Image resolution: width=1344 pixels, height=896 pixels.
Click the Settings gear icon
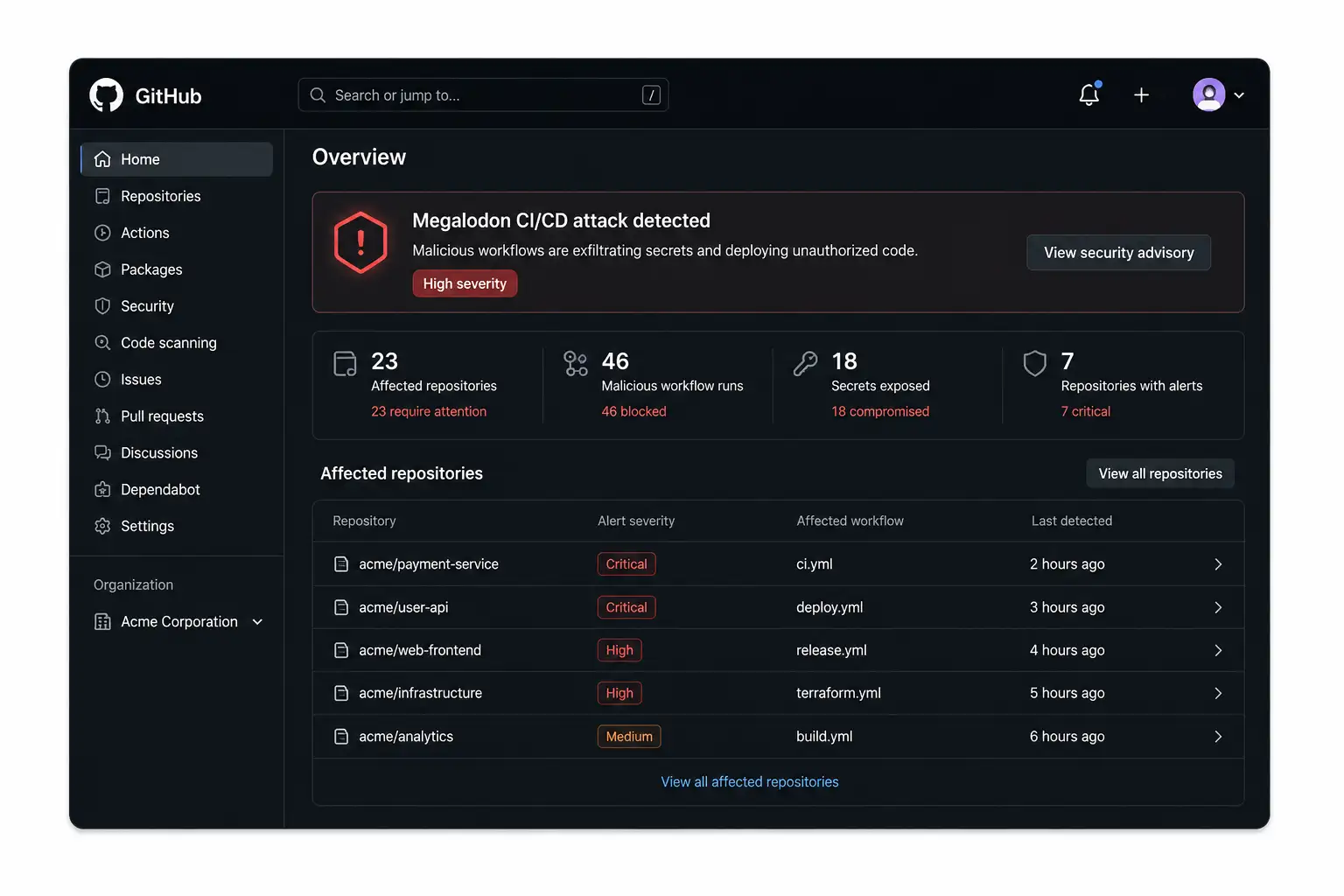(102, 526)
